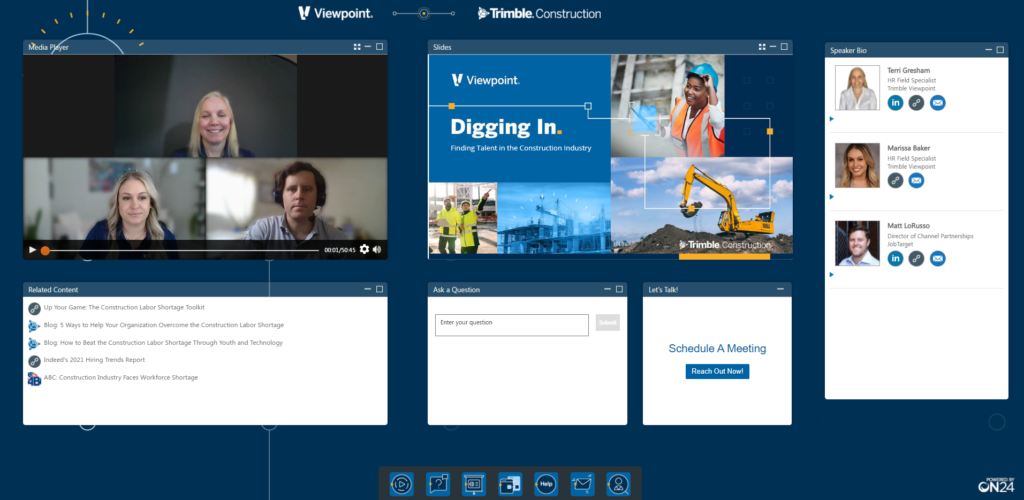1024x500 pixels.
Task: Click the grid layout icon in Slides header
Action: [762, 47]
